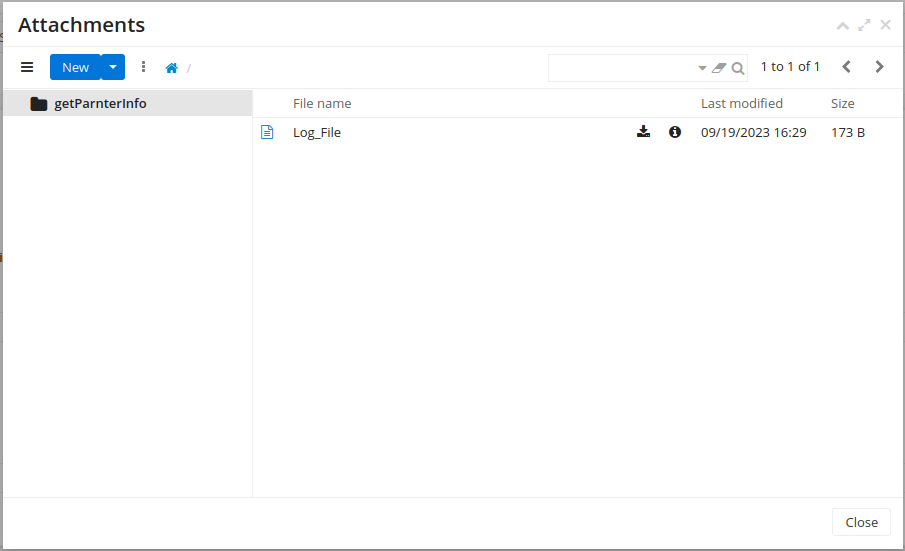Run search with the magnifier icon
905x551 pixels.
[737, 68]
